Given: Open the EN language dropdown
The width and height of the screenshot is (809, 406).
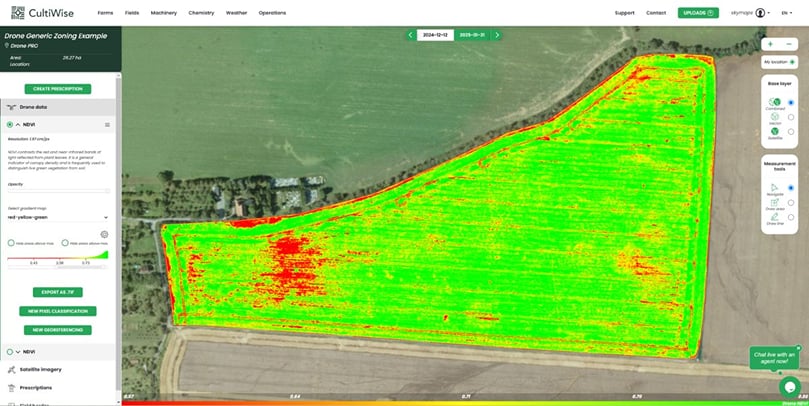Looking at the screenshot, I should point(786,13).
